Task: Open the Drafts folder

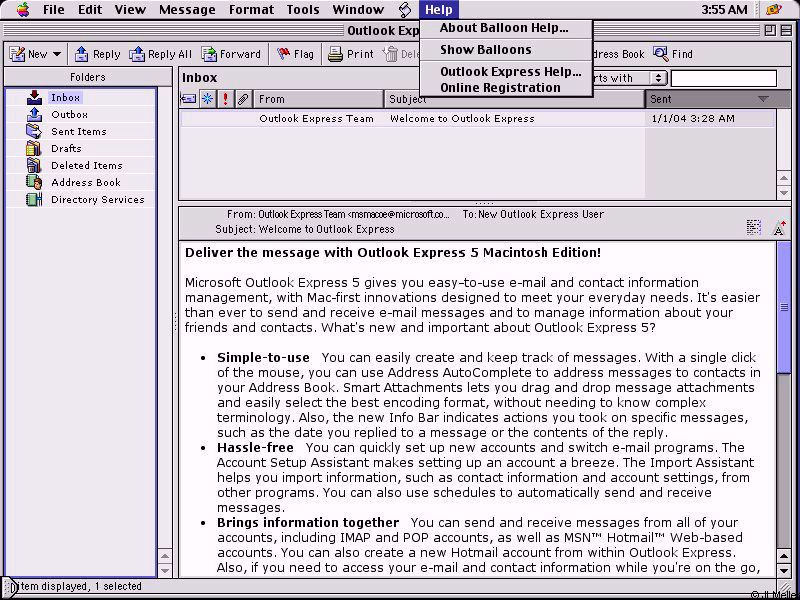Action: [x=66, y=148]
